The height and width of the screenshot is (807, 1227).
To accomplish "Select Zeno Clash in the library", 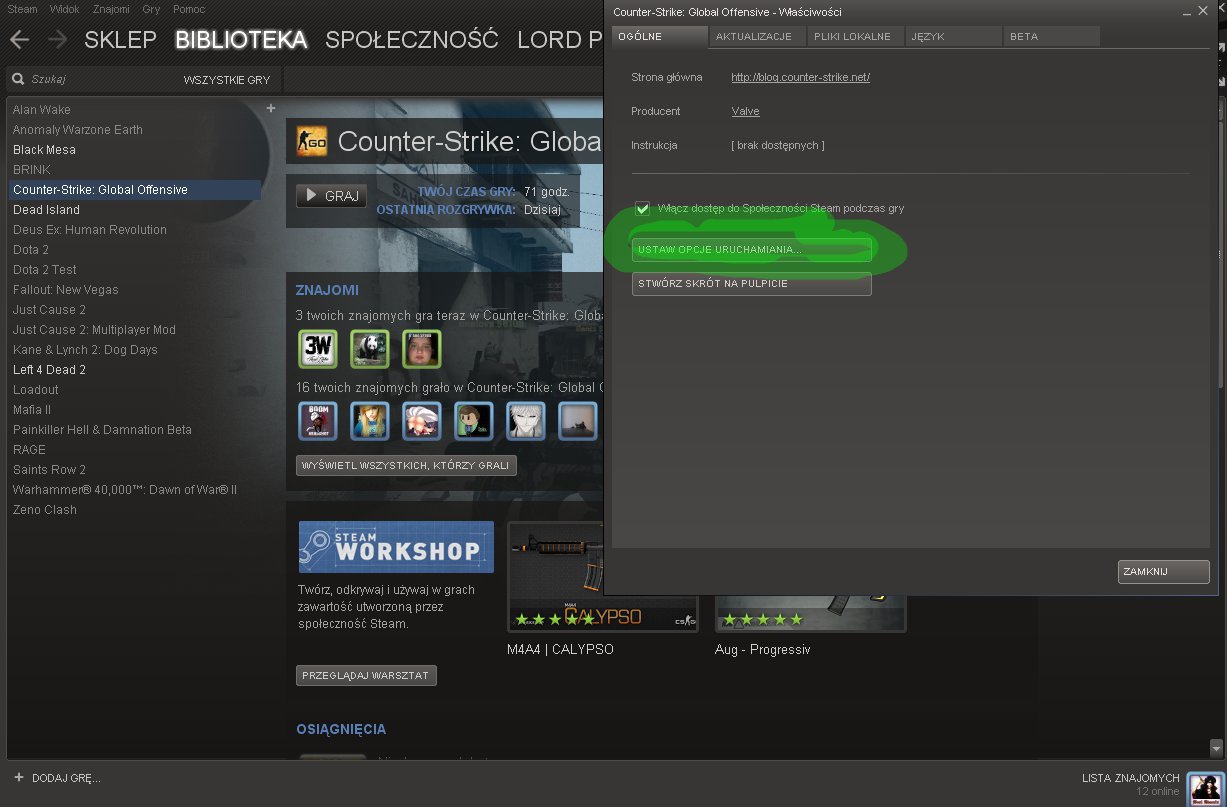I will click(45, 510).
